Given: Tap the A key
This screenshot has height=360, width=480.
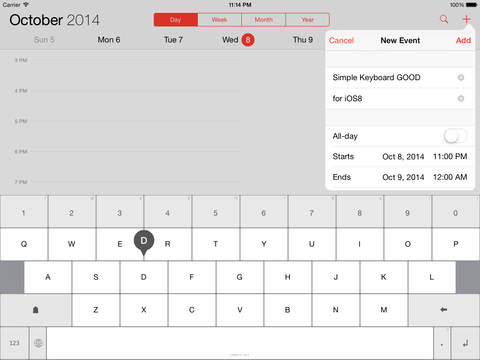Looking at the screenshot, I should (48, 277).
